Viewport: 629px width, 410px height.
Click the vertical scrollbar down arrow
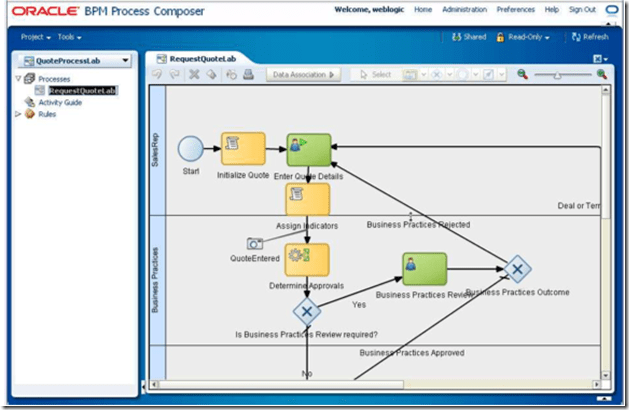tap(606, 375)
